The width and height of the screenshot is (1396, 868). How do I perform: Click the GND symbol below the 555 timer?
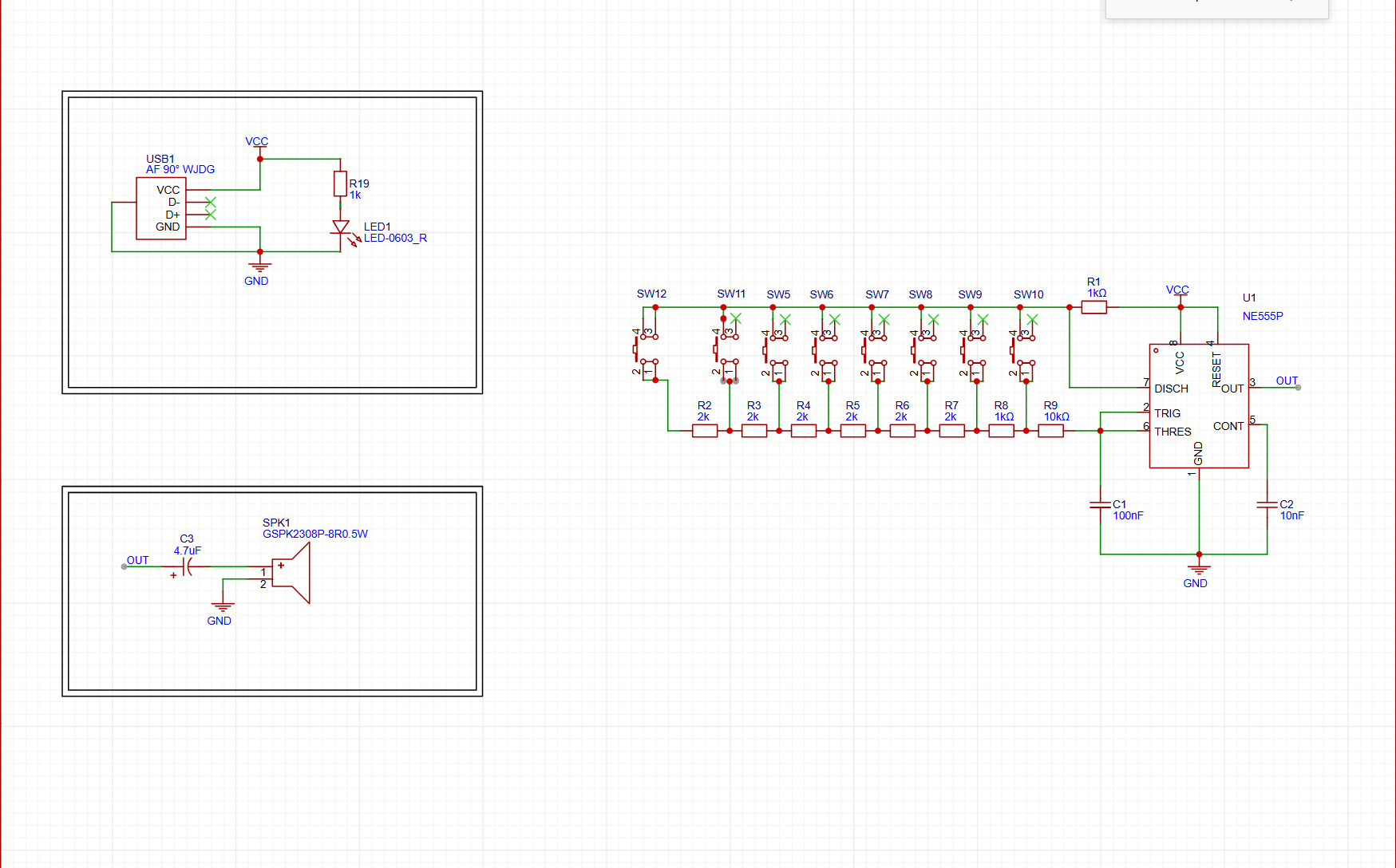(x=1198, y=570)
